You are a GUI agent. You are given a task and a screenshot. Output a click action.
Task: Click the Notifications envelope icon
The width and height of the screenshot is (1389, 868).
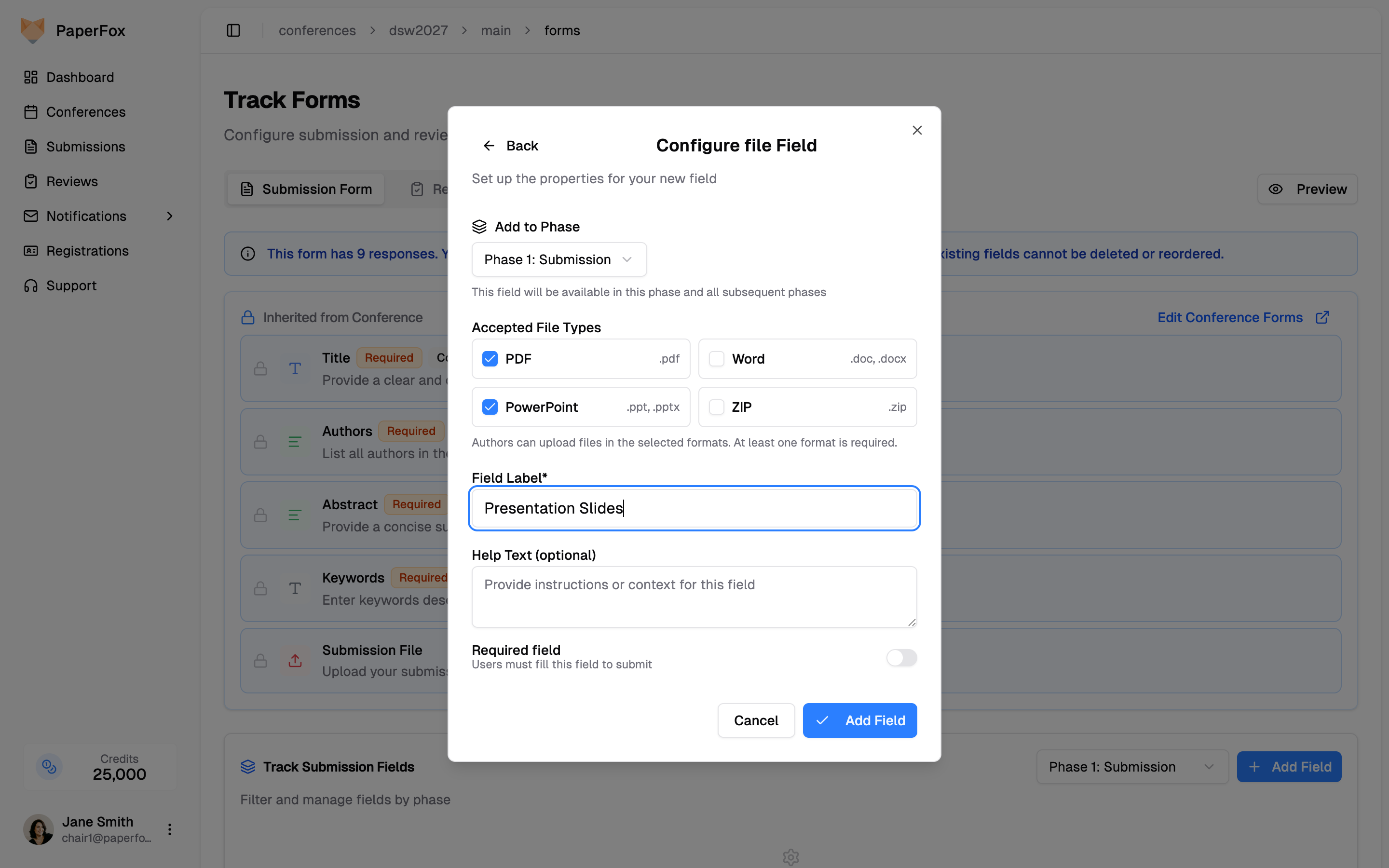point(31,216)
